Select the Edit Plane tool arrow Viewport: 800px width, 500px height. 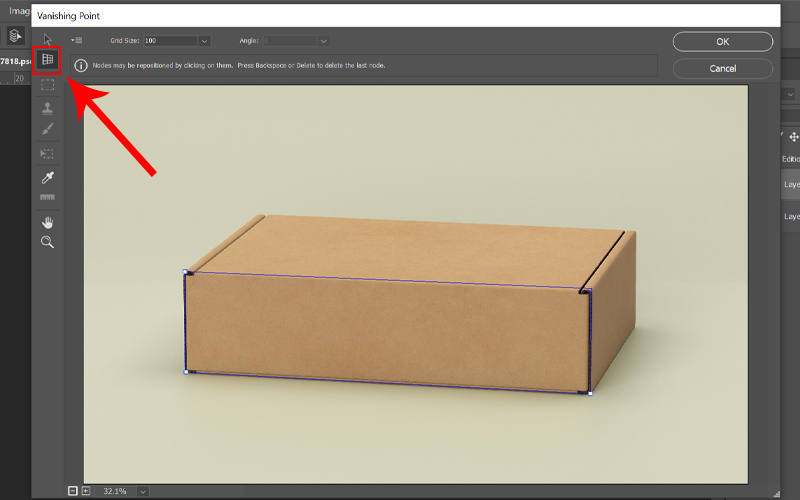[x=47, y=39]
